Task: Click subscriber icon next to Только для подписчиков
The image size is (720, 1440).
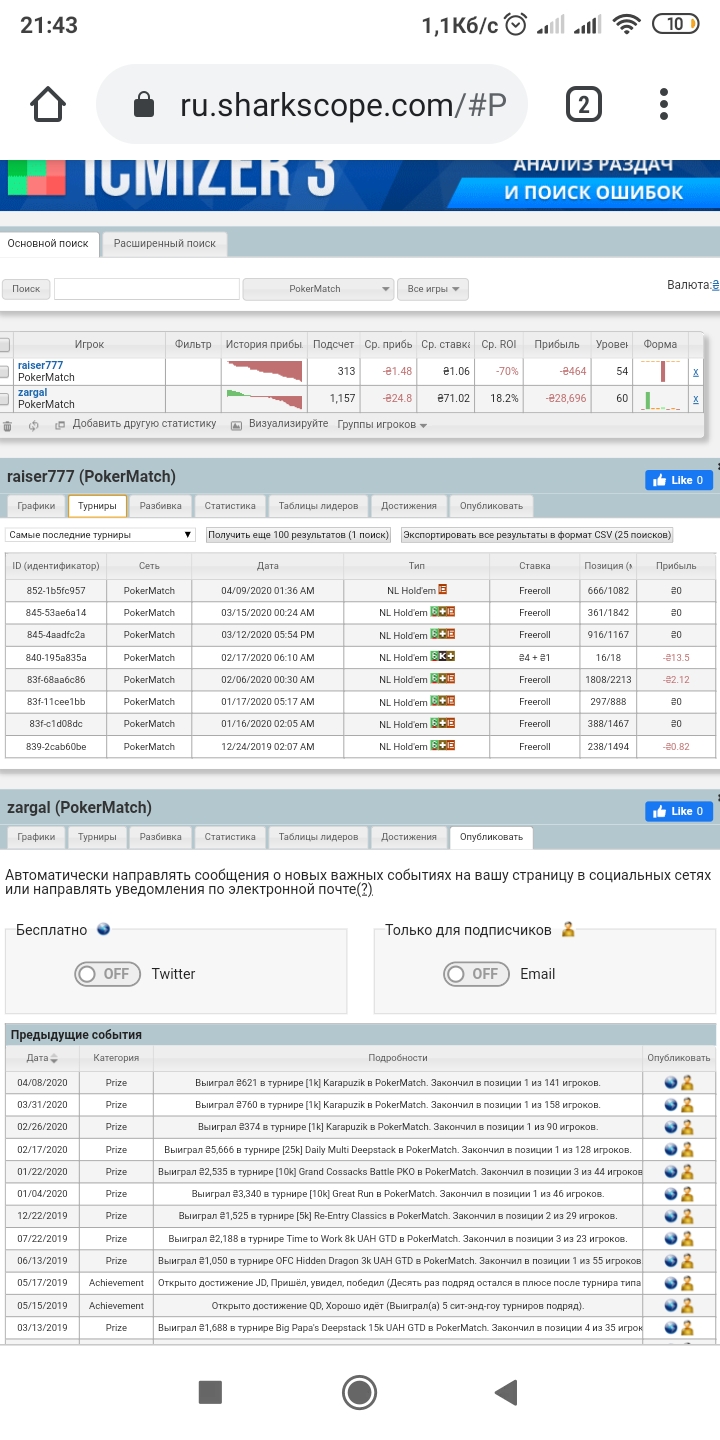Action: (x=568, y=929)
